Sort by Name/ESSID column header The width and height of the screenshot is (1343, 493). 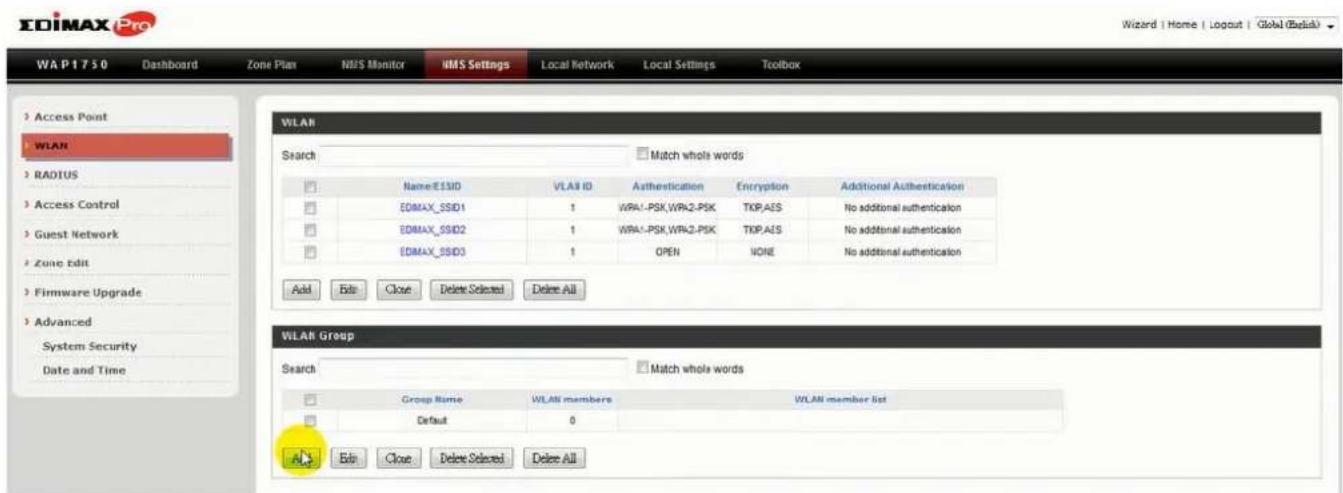(434, 186)
